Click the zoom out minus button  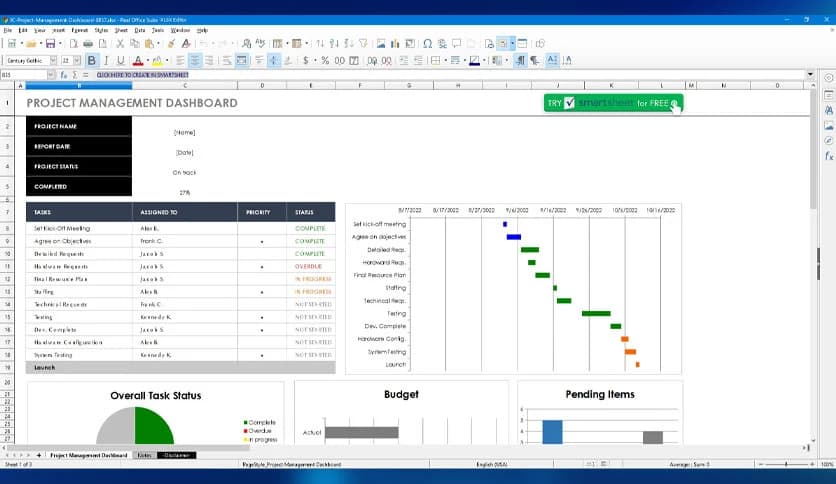761,464
